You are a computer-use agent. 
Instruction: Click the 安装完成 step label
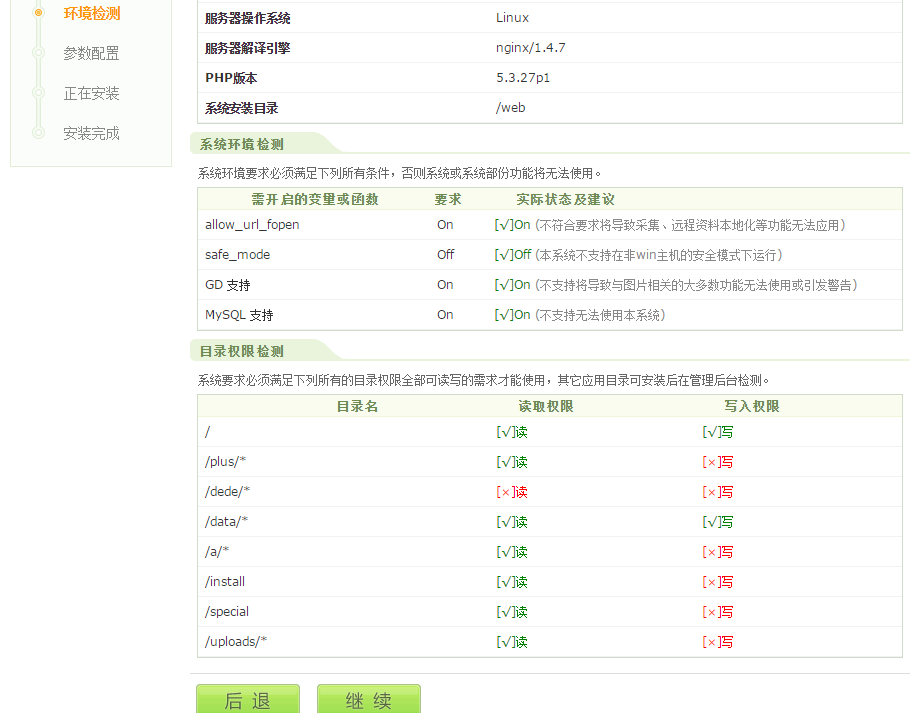coord(91,133)
